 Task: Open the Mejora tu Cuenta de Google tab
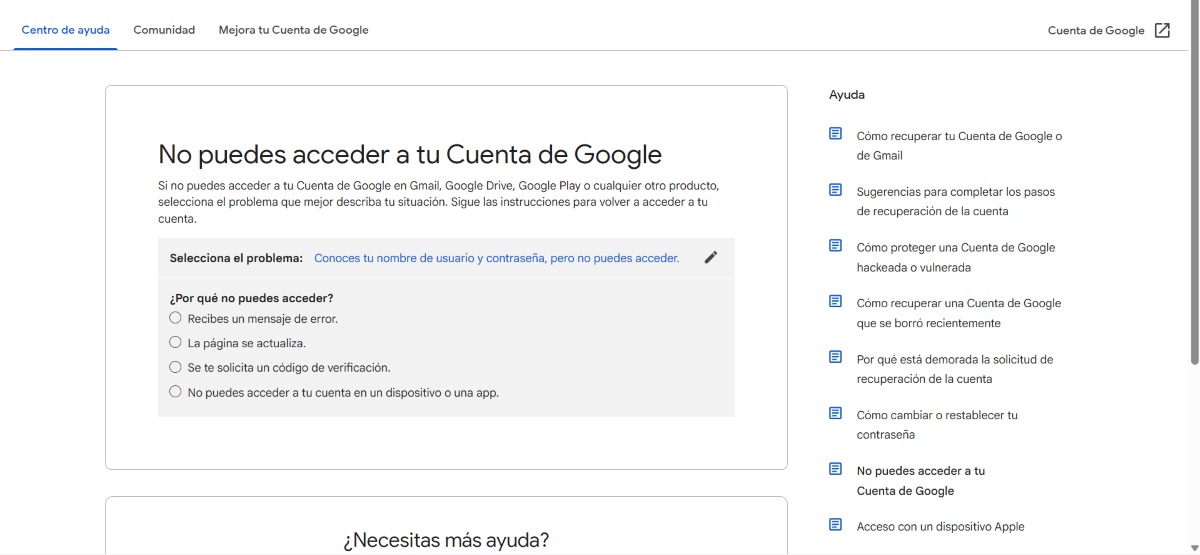click(x=294, y=30)
